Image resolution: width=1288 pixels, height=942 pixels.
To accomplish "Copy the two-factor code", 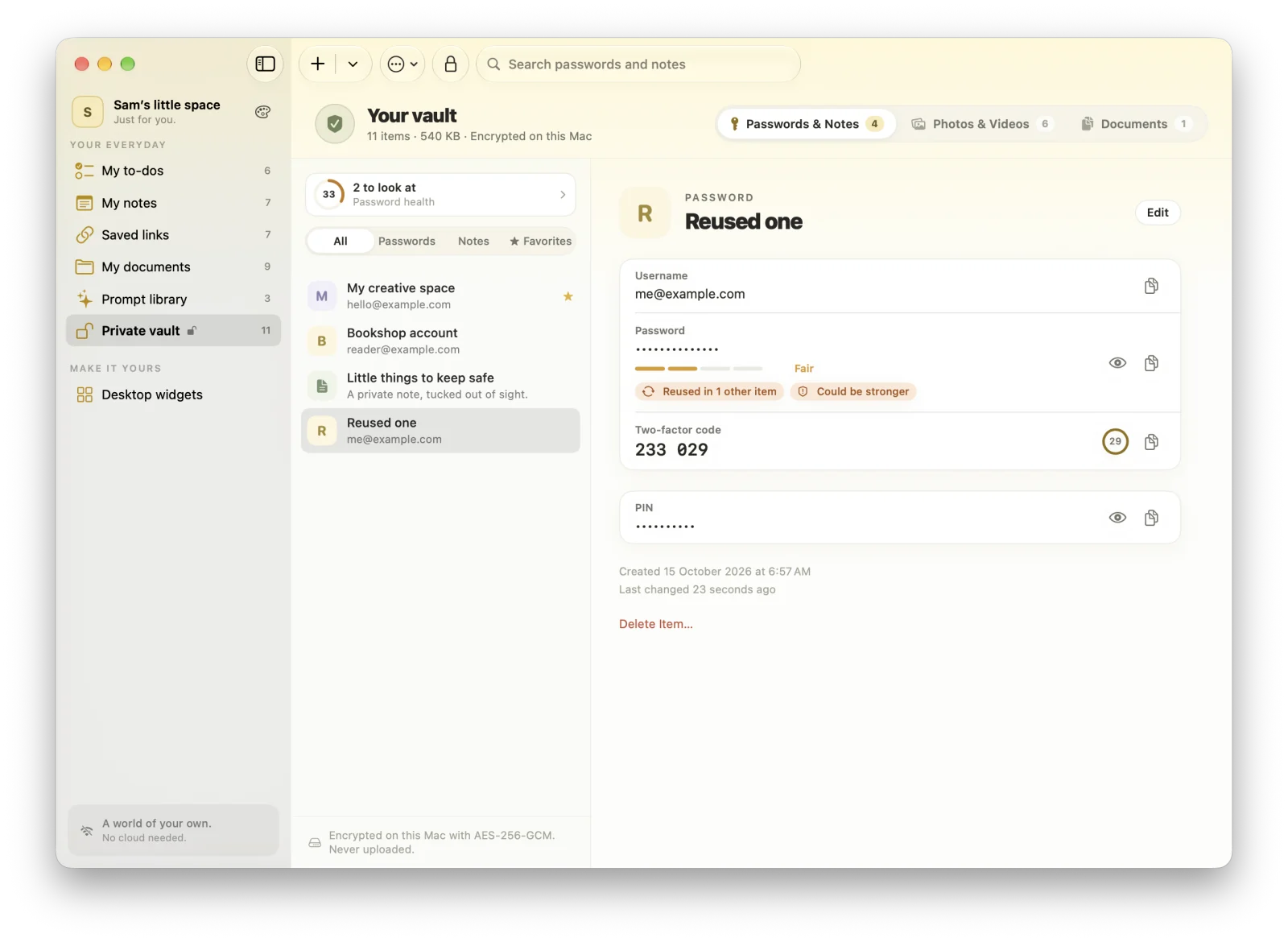I will (1151, 441).
